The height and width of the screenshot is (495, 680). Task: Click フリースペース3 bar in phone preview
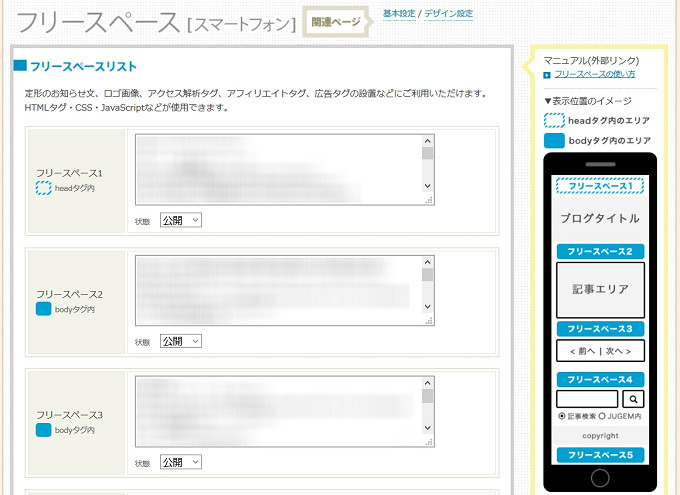(x=600, y=329)
